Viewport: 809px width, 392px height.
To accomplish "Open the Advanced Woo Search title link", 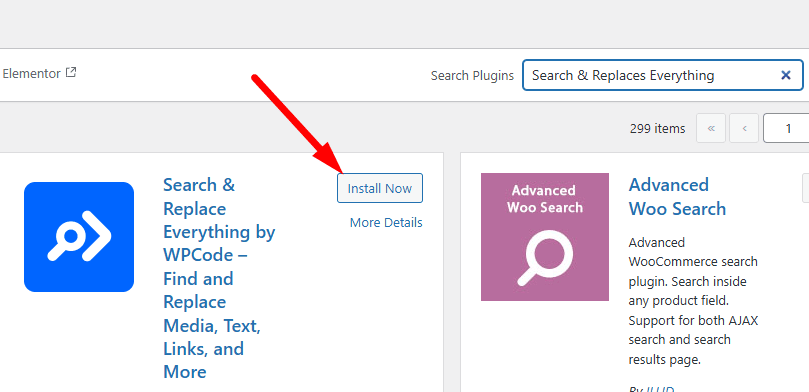I will [677, 197].
